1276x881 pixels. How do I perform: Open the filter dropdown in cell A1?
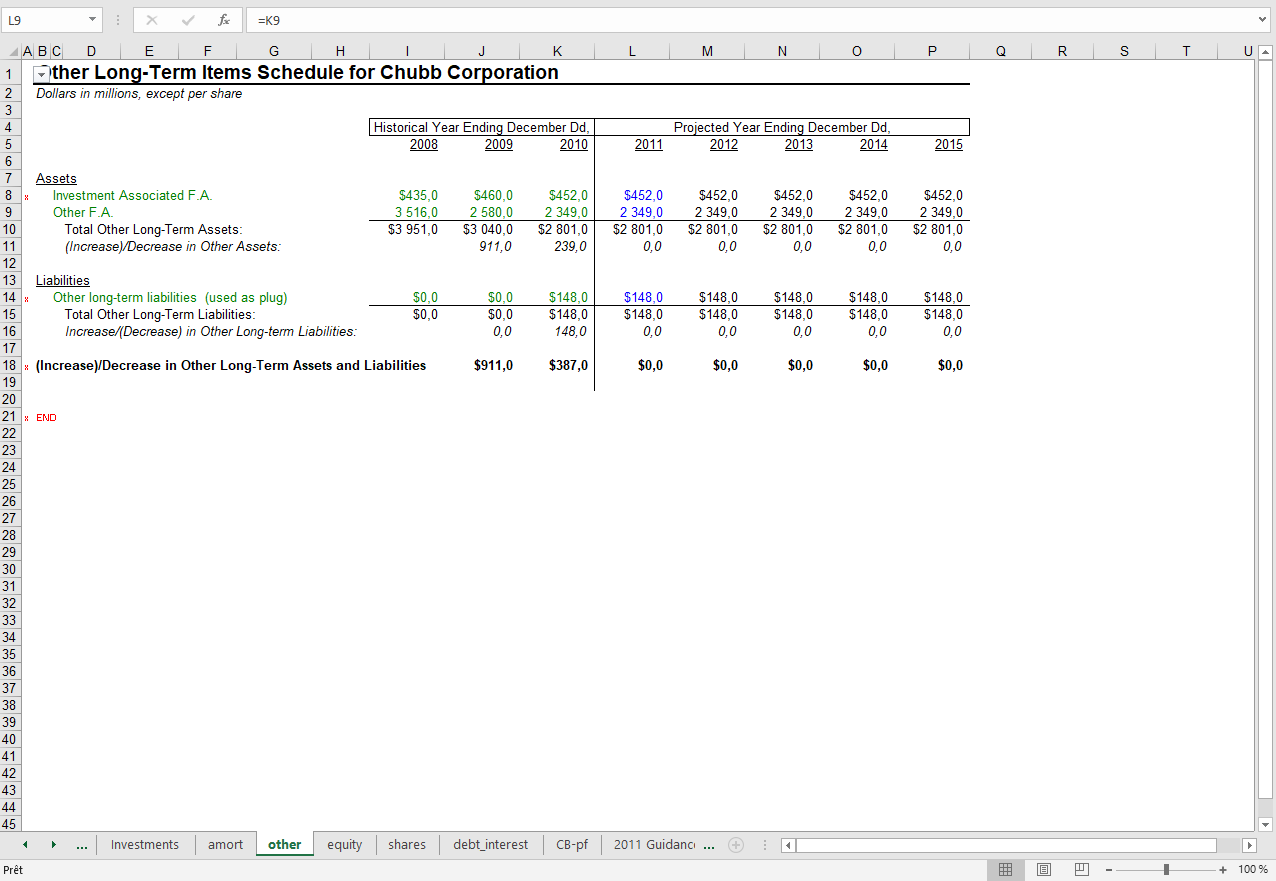click(41, 73)
